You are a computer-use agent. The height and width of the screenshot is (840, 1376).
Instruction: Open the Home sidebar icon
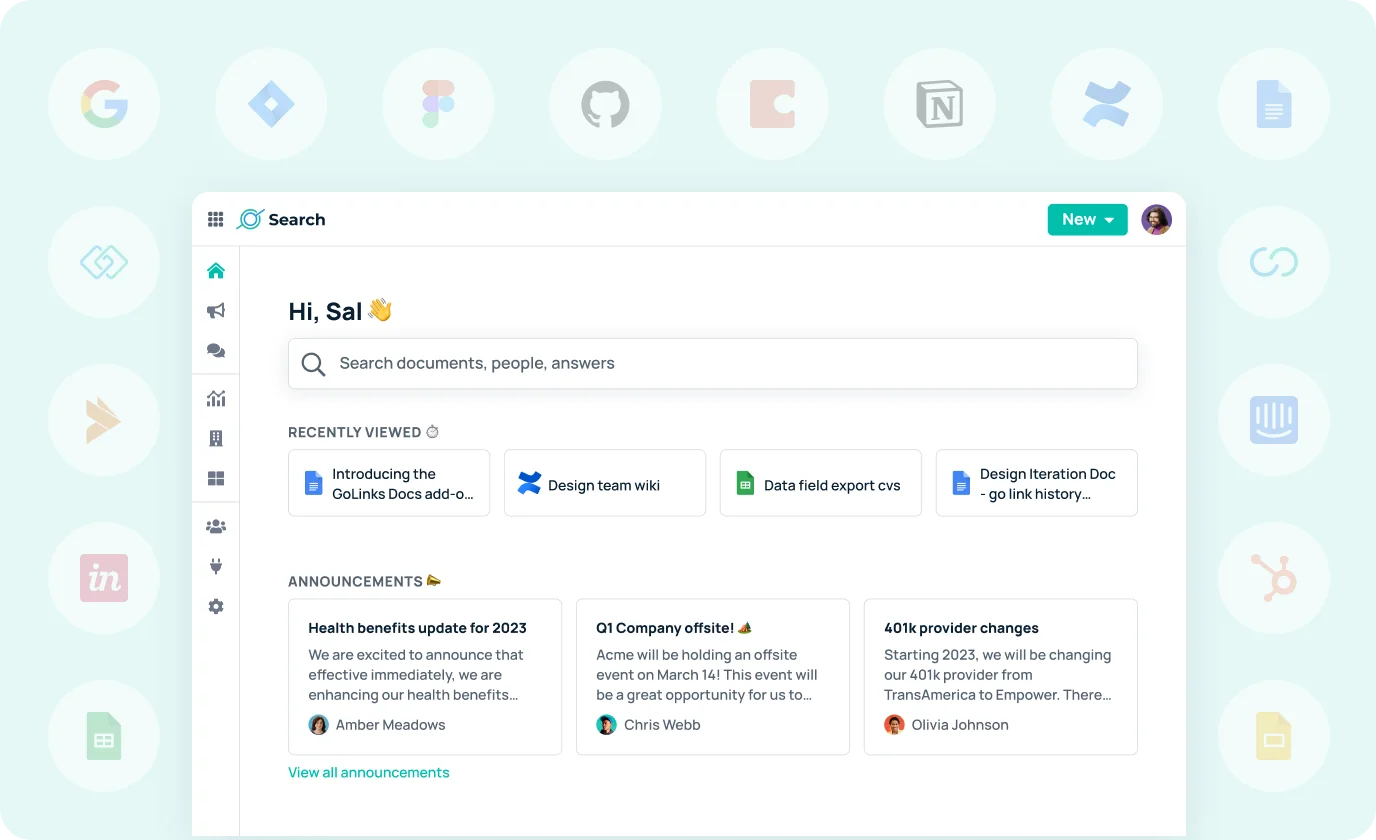click(215, 270)
